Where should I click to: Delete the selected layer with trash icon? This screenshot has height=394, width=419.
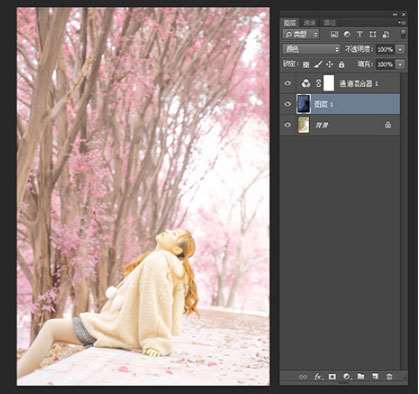tap(389, 377)
